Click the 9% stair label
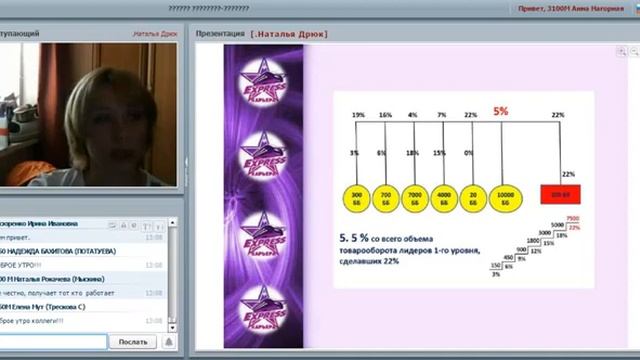This screenshot has width=640, height=360. coord(521,259)
